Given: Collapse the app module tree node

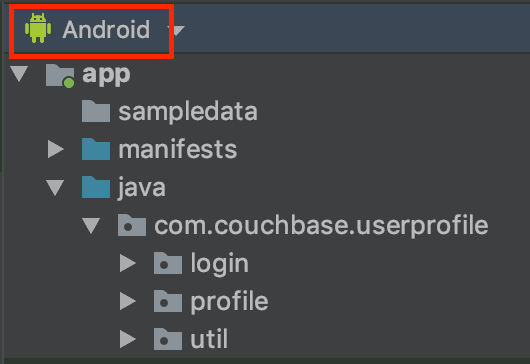Looking at the screenshot, I should coord(19,73).
